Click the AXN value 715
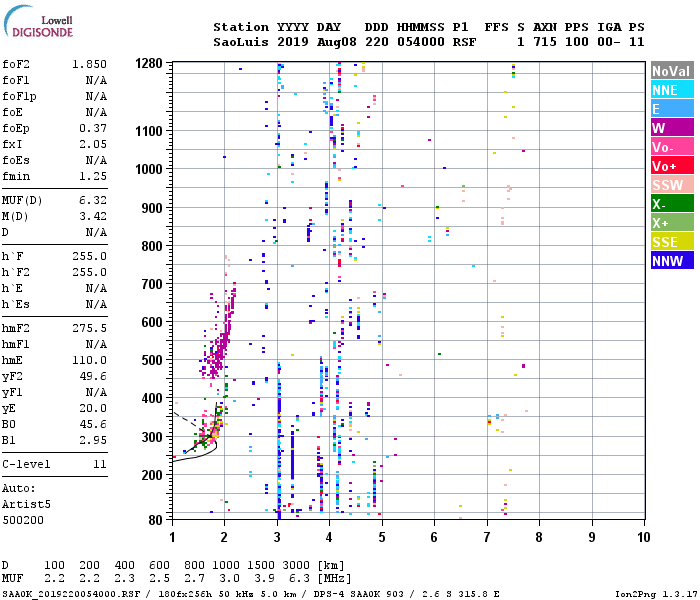The image size is (700, 600). 545,42
